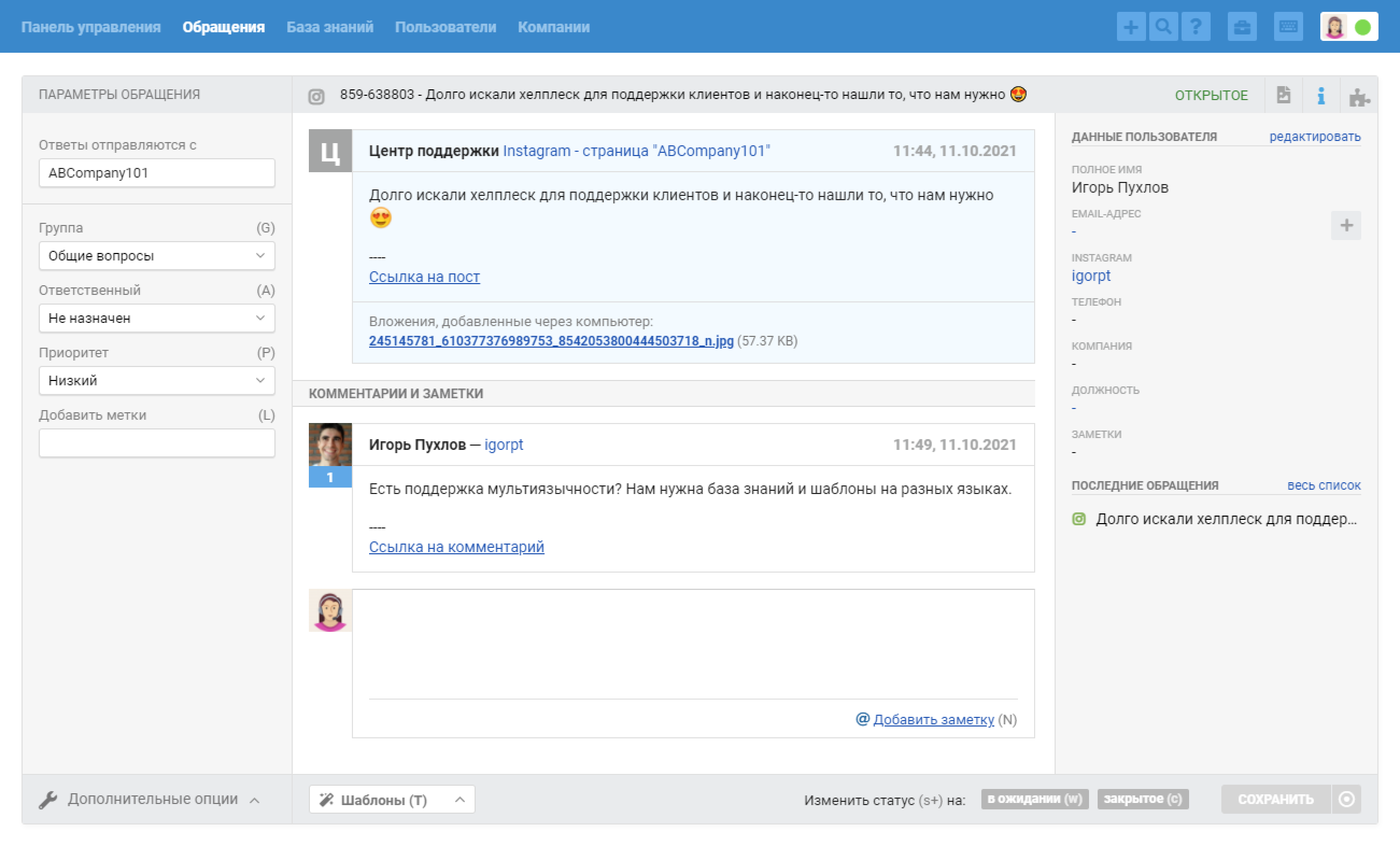Focus the Добавить метки input field
1400x846 pixels.
pyautogui.click(x=157, y=442)
